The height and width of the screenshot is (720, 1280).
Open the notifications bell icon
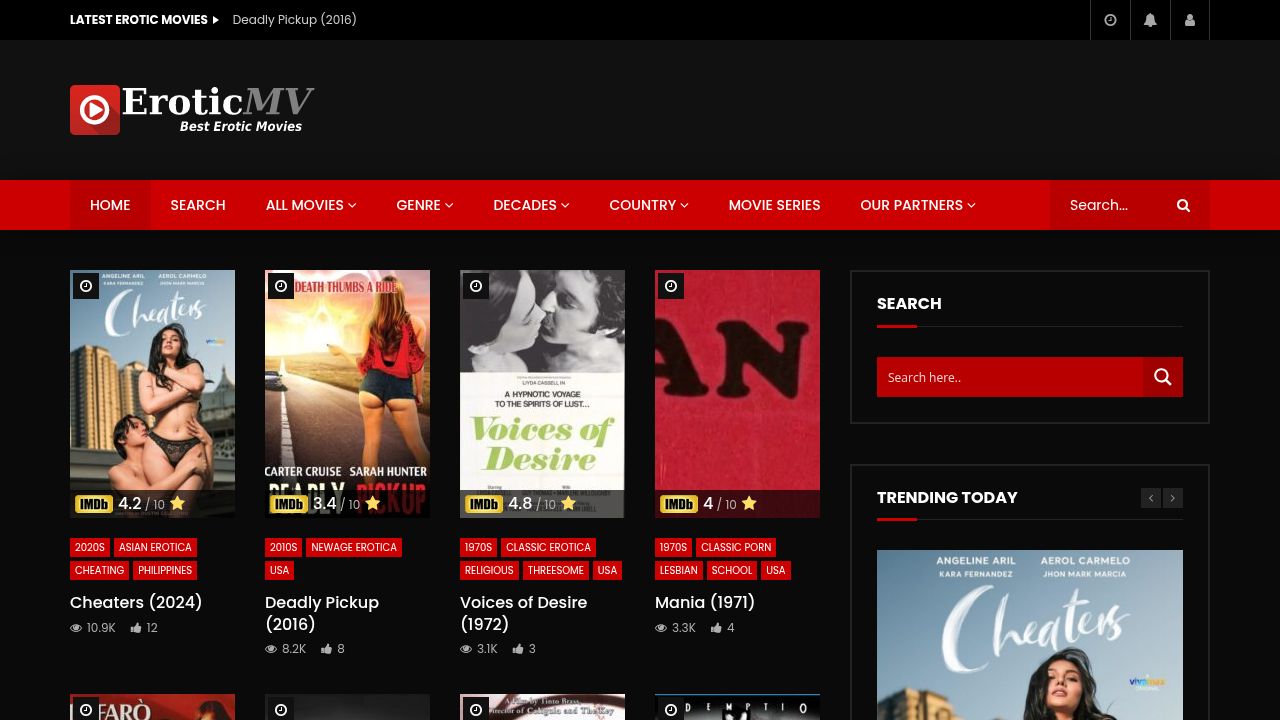pyautogui.click(x=1150, y=20)
